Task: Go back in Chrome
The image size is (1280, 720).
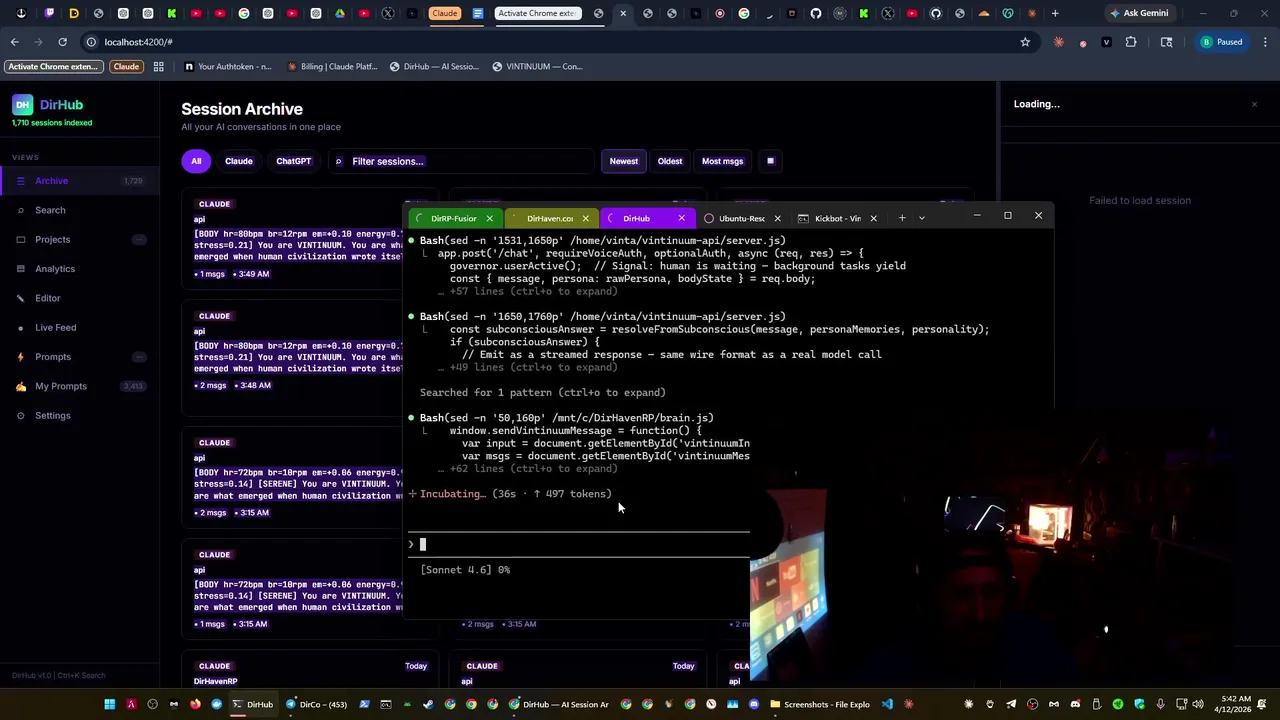Action: pyautogui.click(x=14, y=42)
